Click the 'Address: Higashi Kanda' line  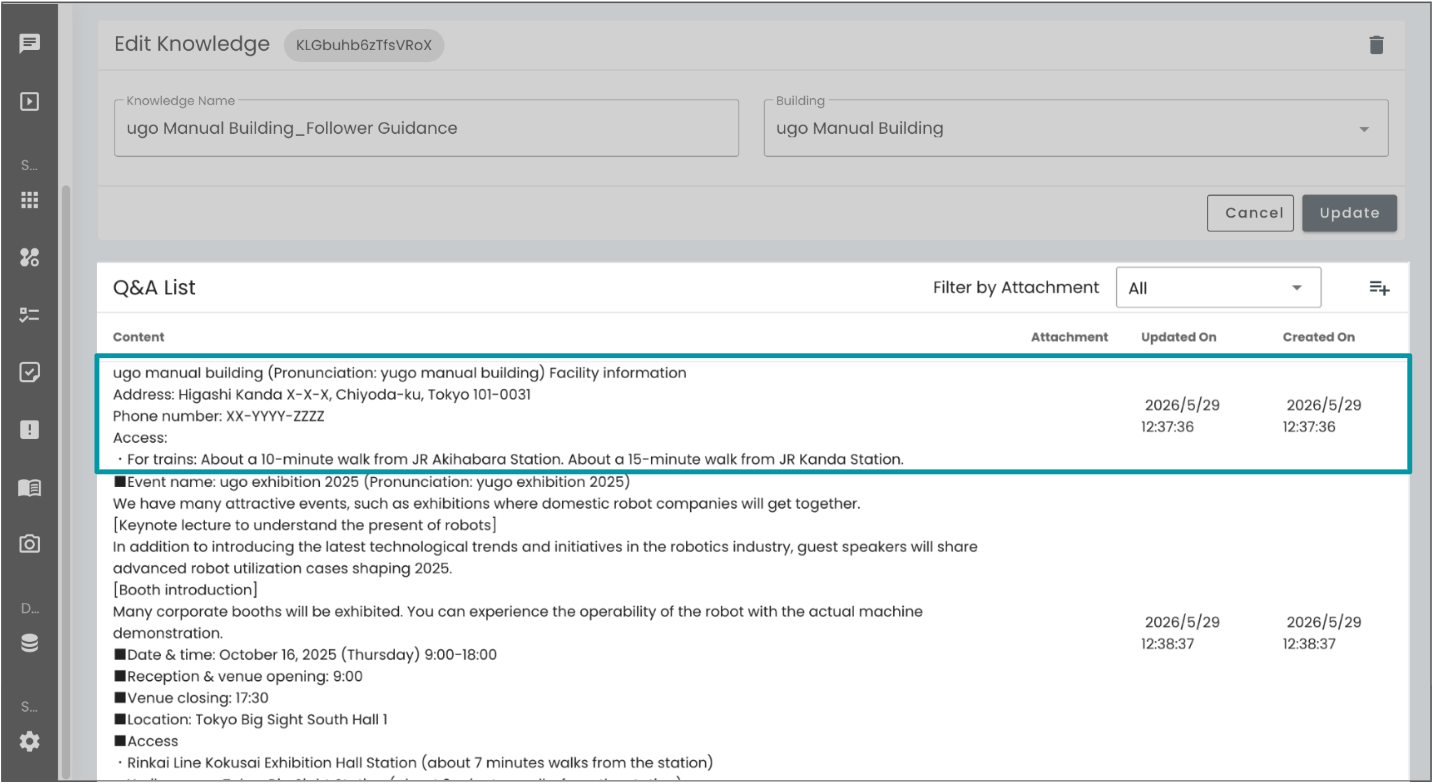322,394
